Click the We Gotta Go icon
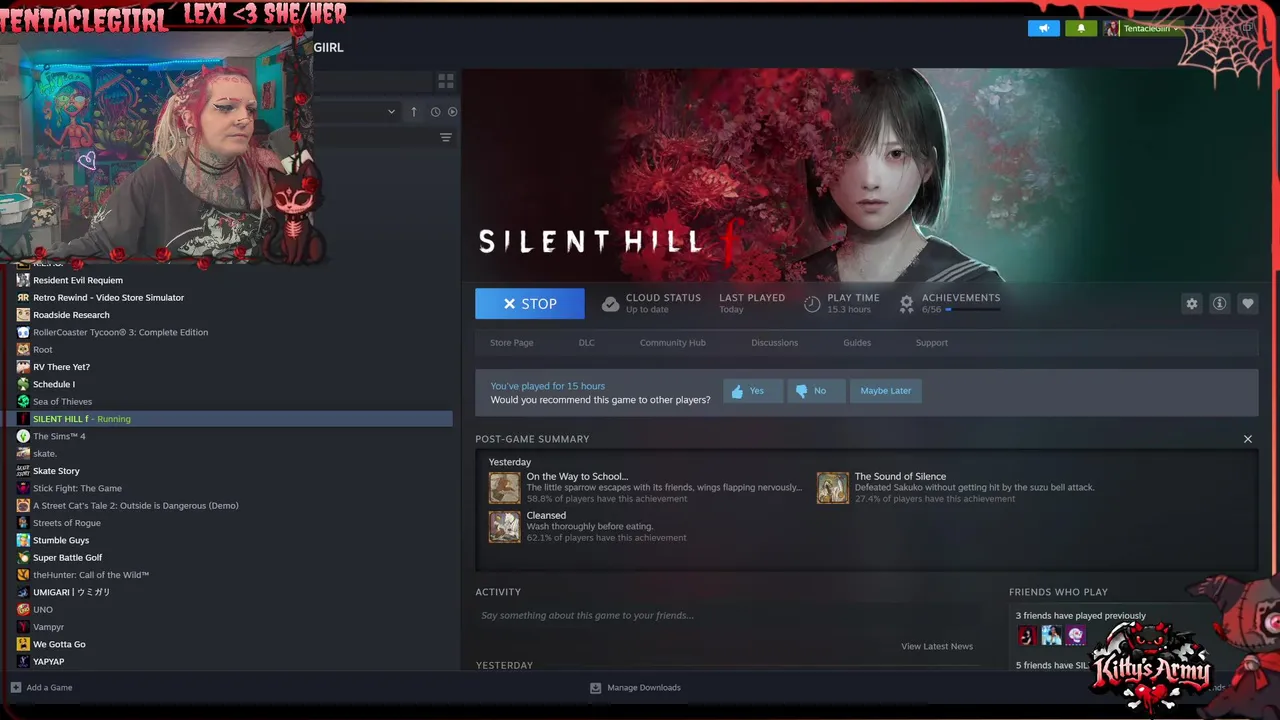The width and height of the screenshot is (1280, 720). (23, 644)
